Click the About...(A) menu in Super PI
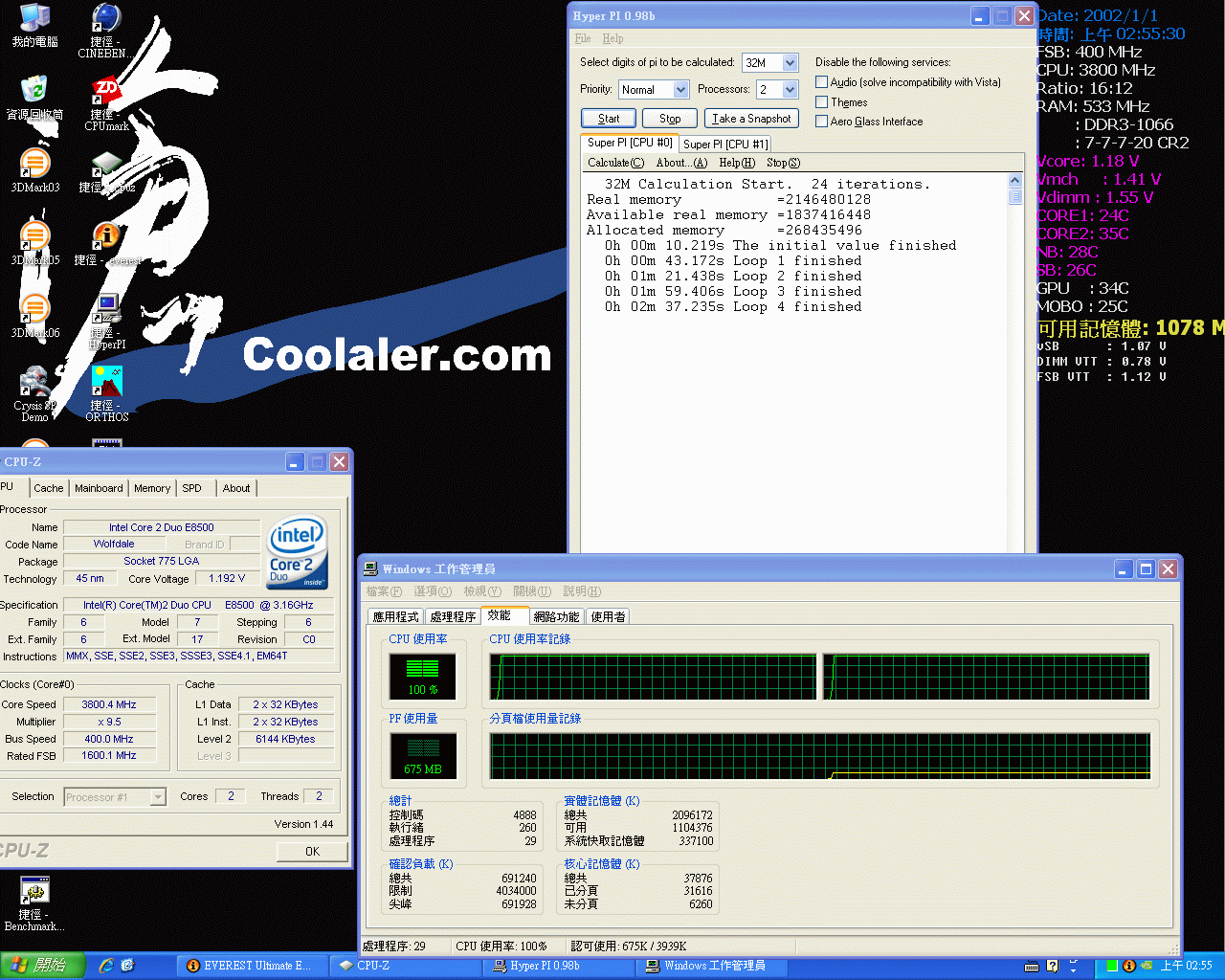The image size is (1225, 980). [x=681, y=163]
